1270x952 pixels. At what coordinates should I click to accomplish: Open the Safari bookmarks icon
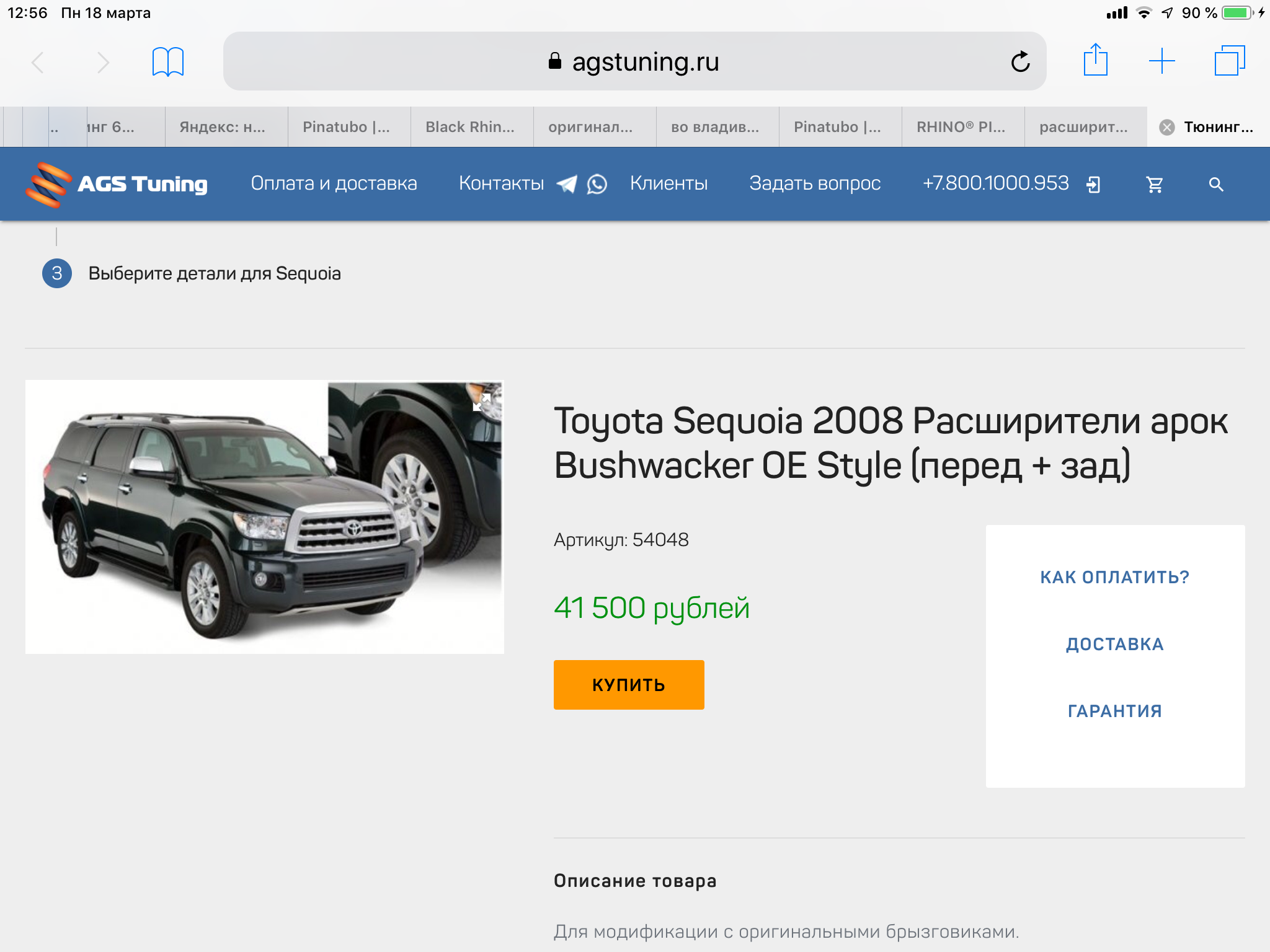[x=167, y=62]
